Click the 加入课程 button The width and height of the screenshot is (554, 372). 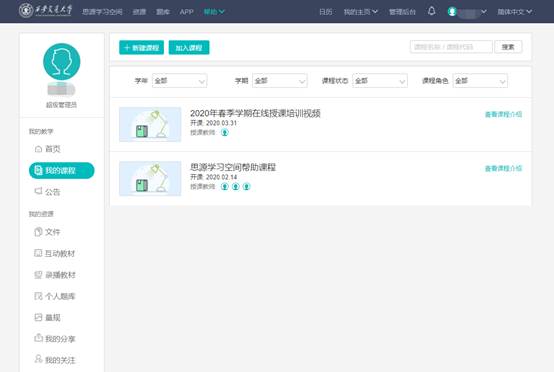[x=189, y=48]
